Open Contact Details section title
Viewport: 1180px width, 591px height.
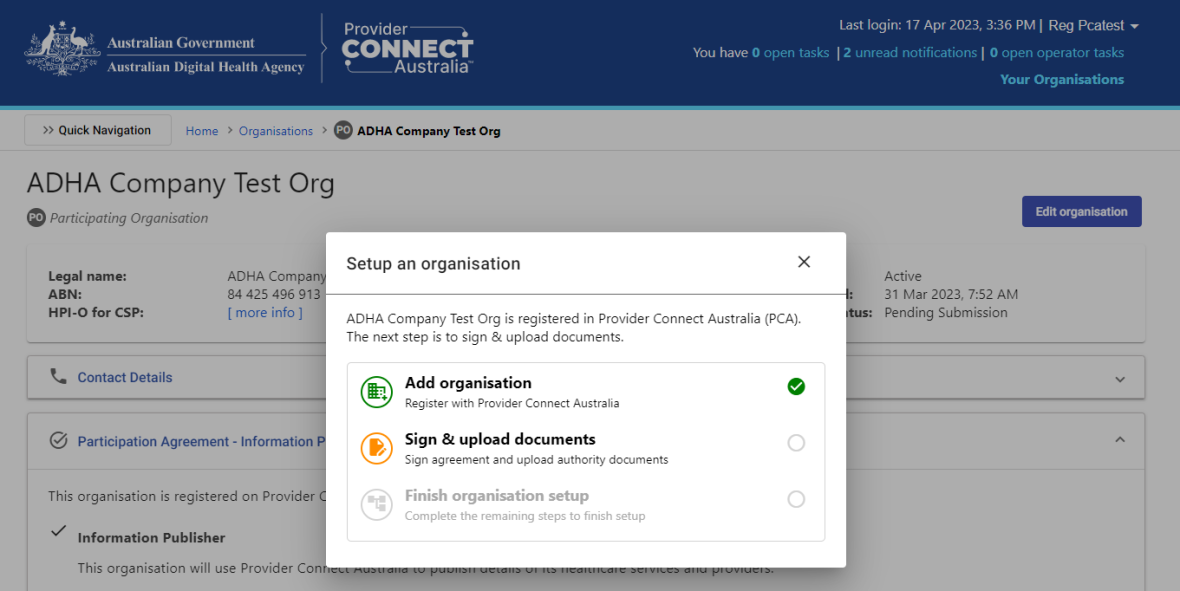coord(125,378)
